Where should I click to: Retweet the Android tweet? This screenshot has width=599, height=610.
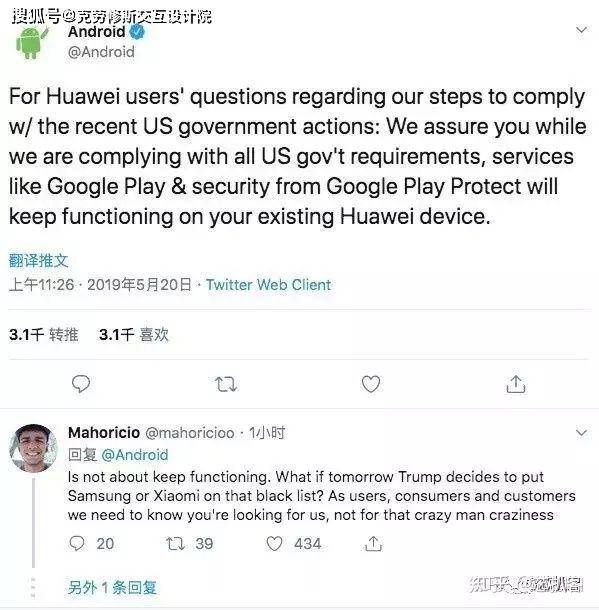(x=226, y=384)
